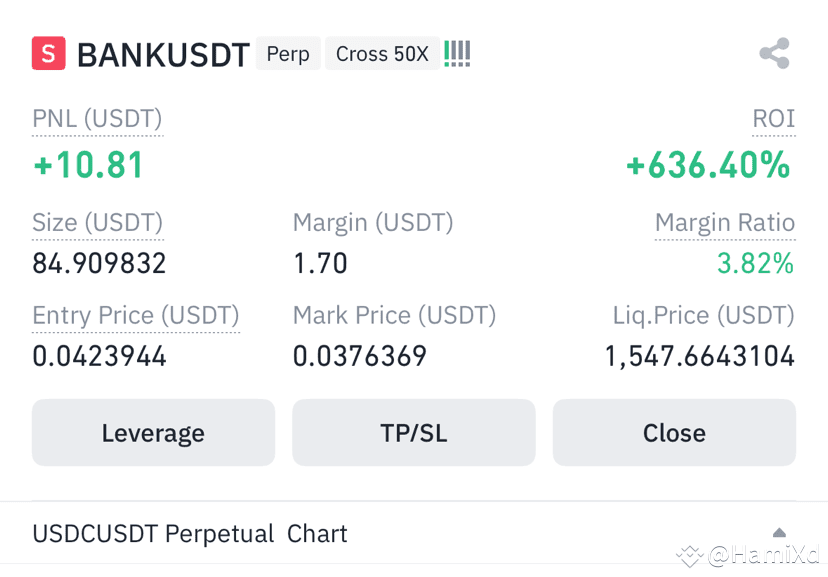The width and height of the screenshot is (828, 577).
Task: Select the Cross 50X margin tag
Action: 382,53
